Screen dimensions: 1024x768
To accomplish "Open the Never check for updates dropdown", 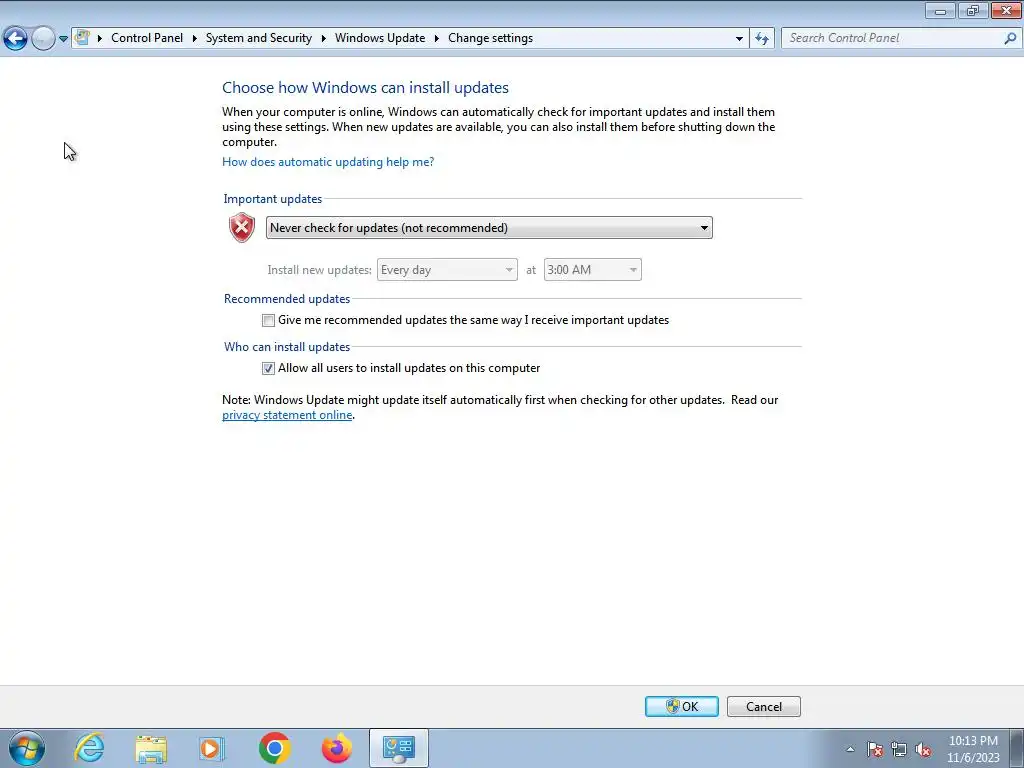I will (x=489, y=228).
